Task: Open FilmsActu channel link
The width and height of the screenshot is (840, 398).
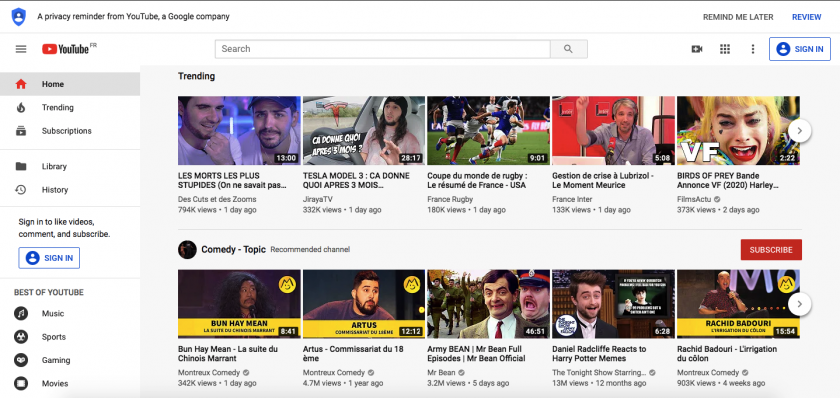Action: click(x=695, y=199)
